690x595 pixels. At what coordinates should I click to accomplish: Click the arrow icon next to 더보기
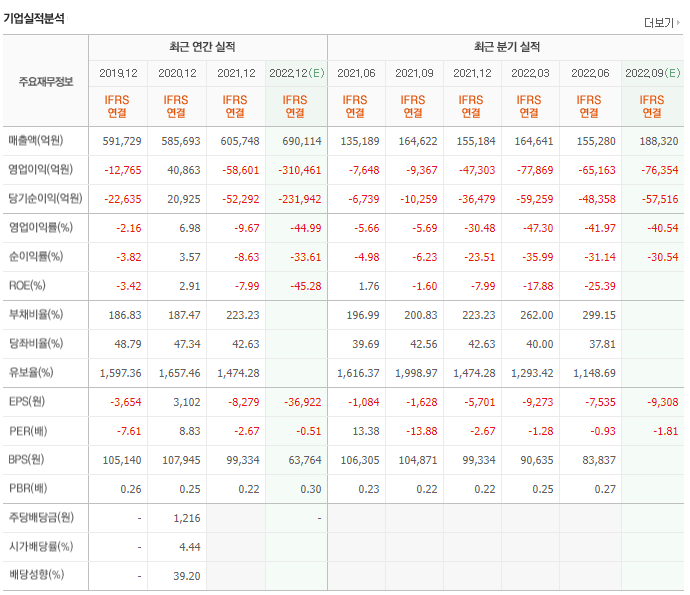[x=679, y=22]
